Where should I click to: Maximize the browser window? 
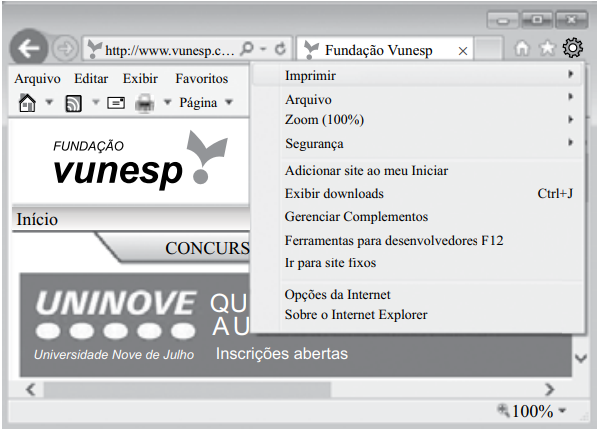[537, 20]
